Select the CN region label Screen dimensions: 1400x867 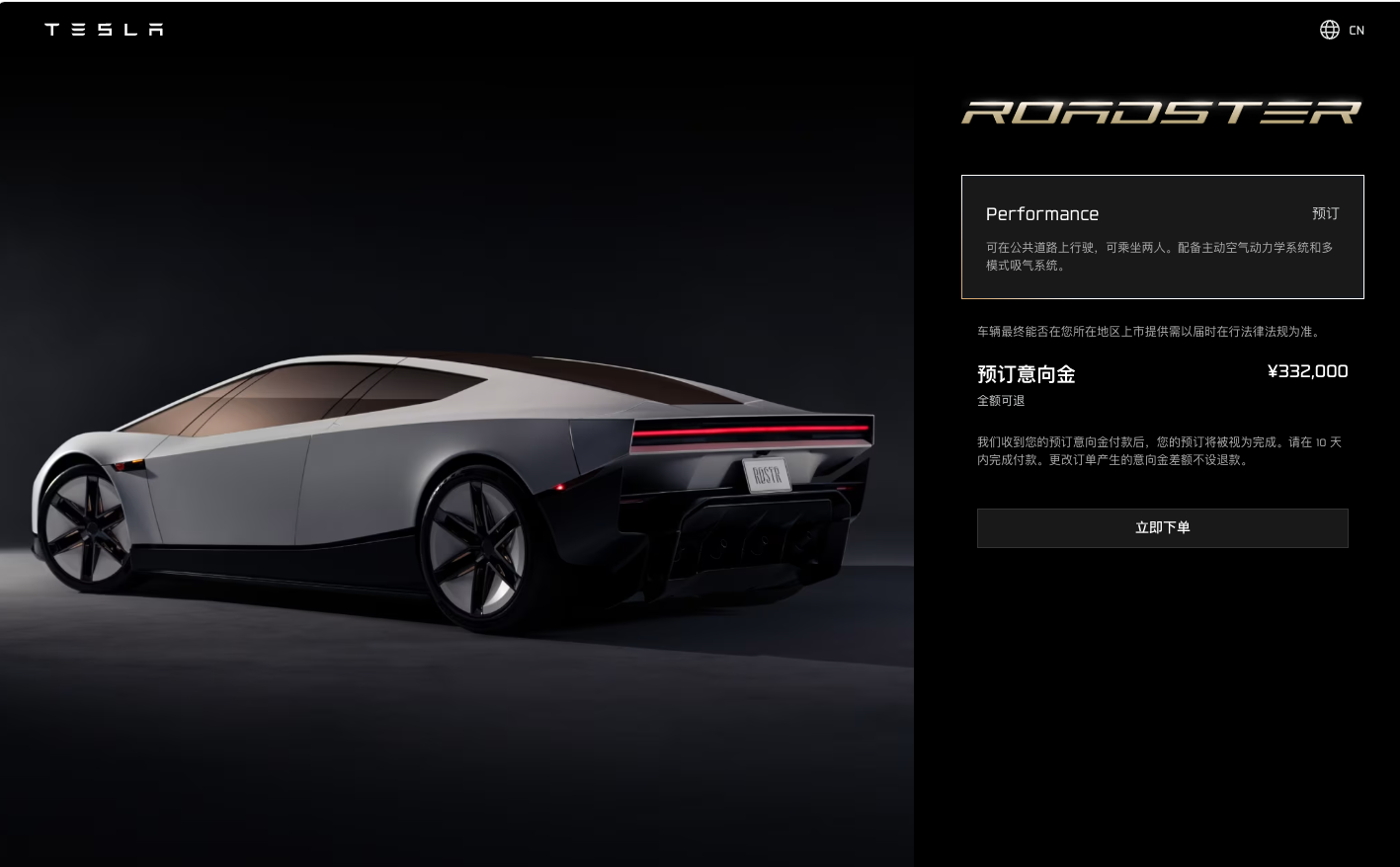1357,31
